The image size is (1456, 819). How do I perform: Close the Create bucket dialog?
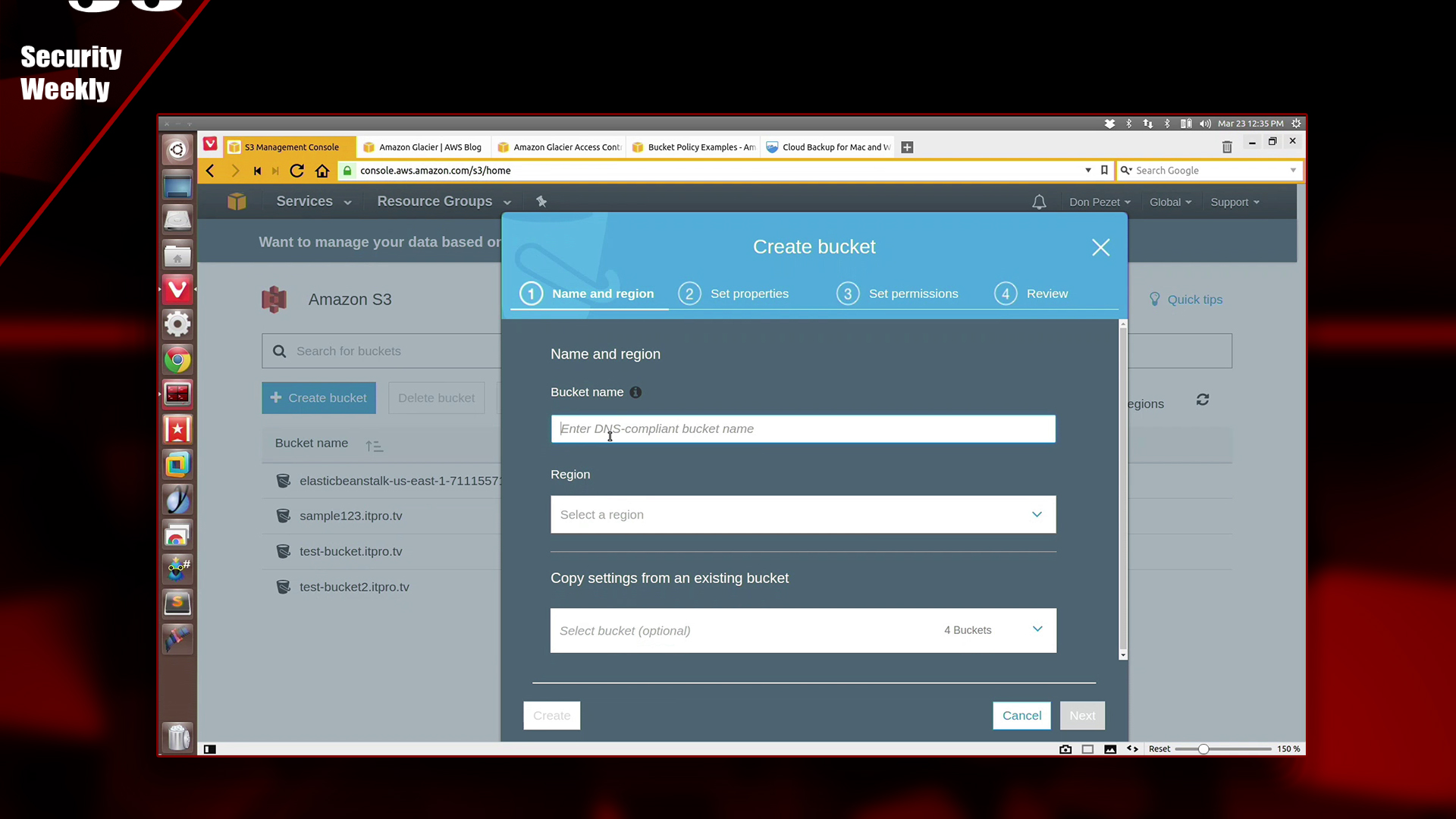point(1100,247)
